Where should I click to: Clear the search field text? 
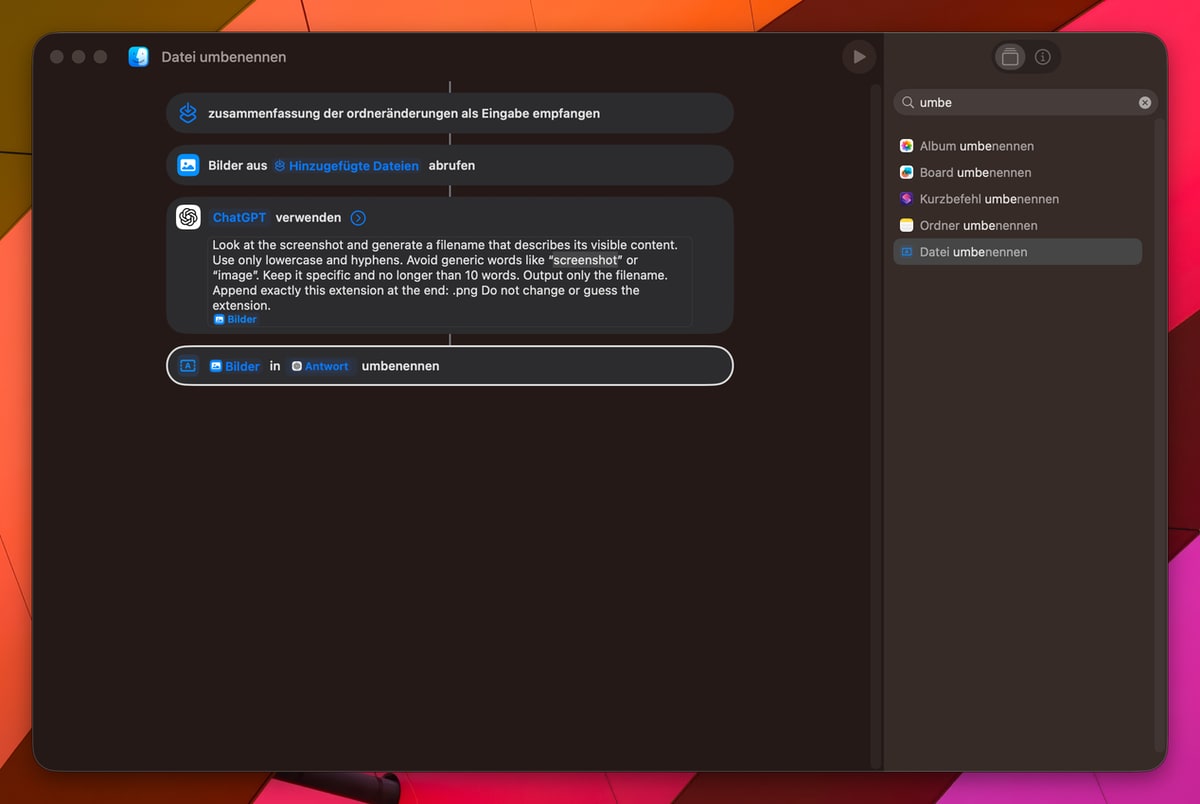coord(1144,103)
